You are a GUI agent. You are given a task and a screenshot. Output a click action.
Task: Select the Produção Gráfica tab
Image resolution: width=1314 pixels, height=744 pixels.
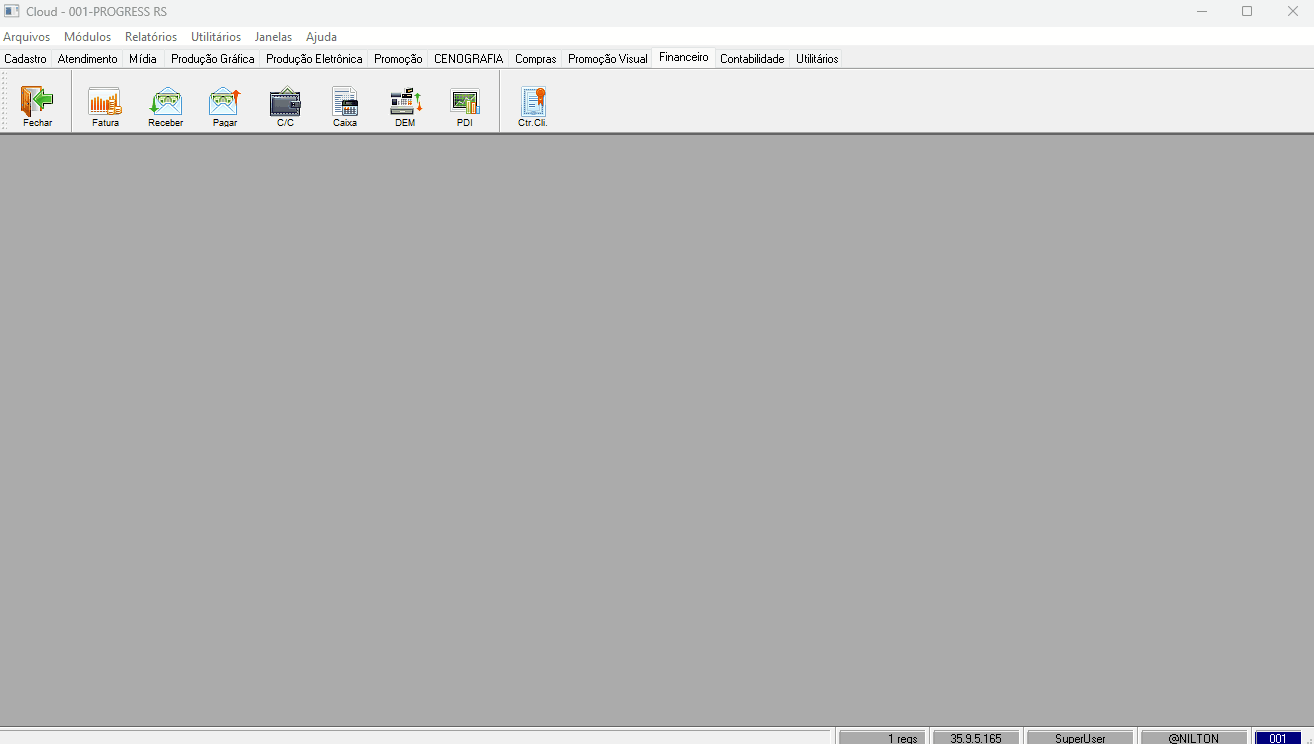213,59
